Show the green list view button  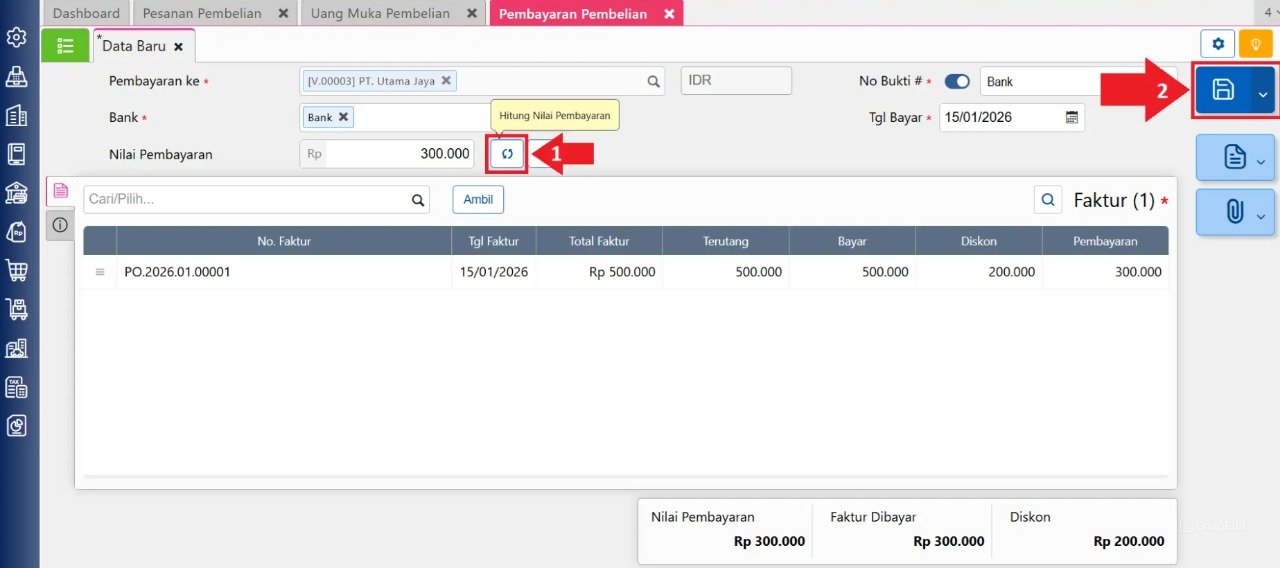(65, 46)
